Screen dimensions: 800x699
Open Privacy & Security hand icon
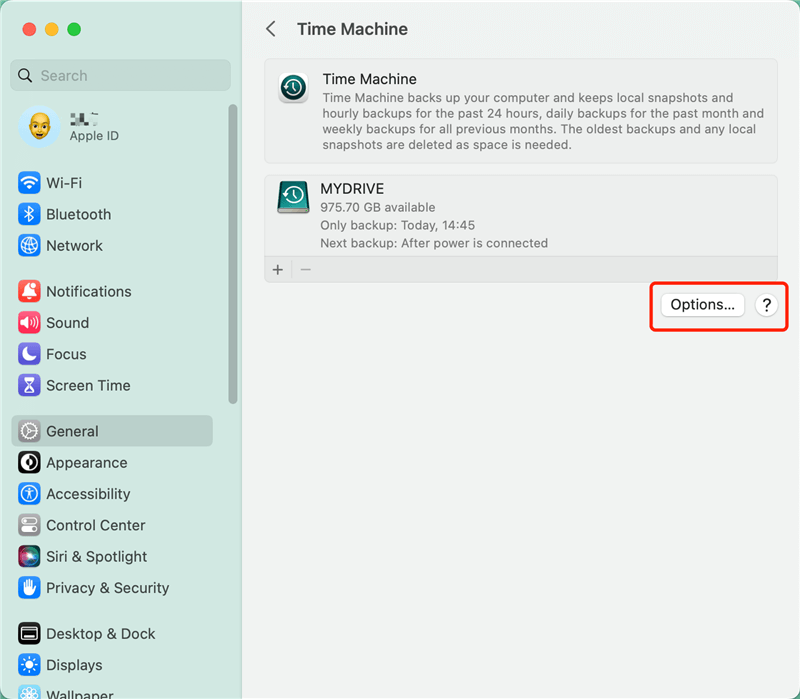(x=29, y=588)
